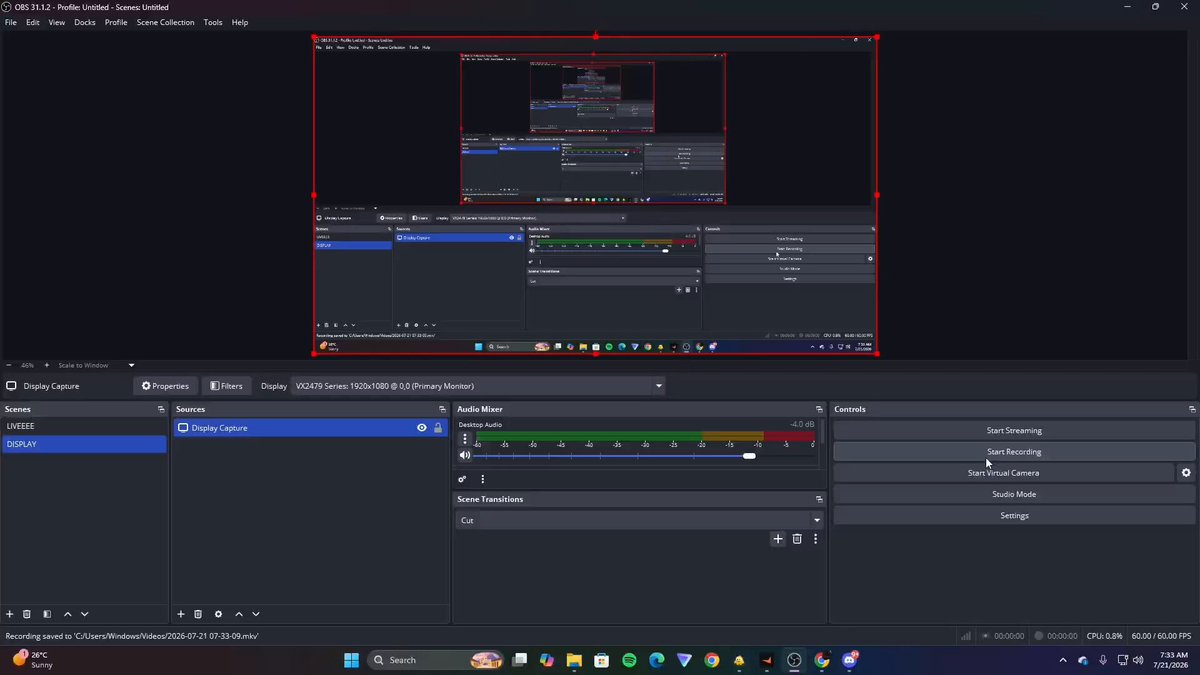The height and width of the screenshot is (675, 1200).
Task: Move the selected scene down
Action: (85, 614)
